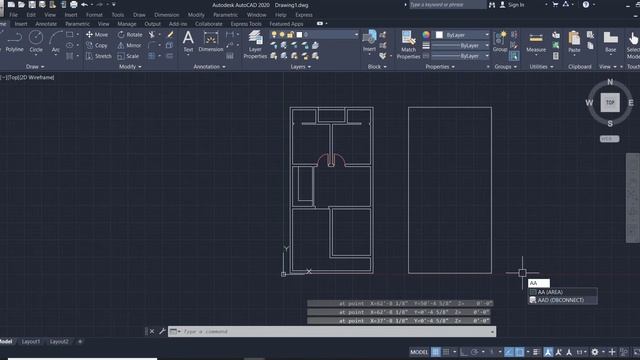
Task: Click Match Properties tool
Action: pyautogui.click(x=408, y=44)
